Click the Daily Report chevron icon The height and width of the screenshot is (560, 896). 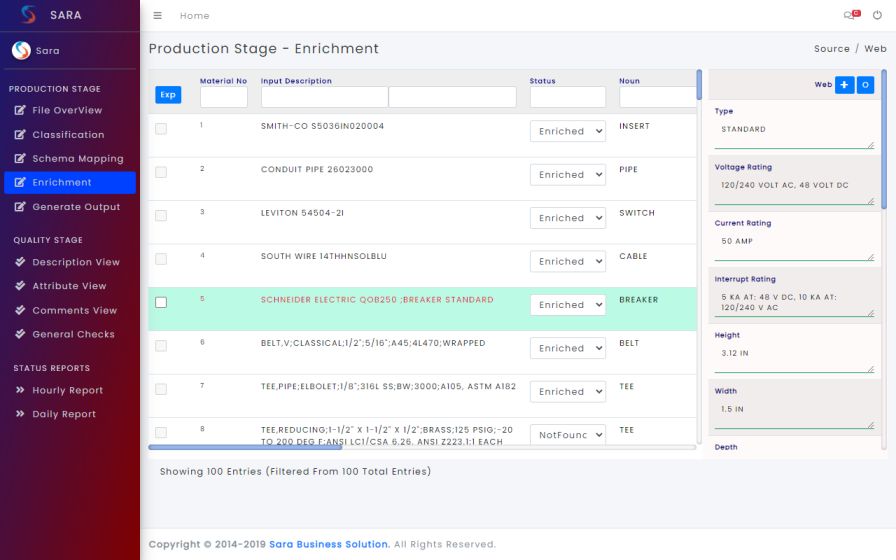pyautogui.click(x=20, y=414)
